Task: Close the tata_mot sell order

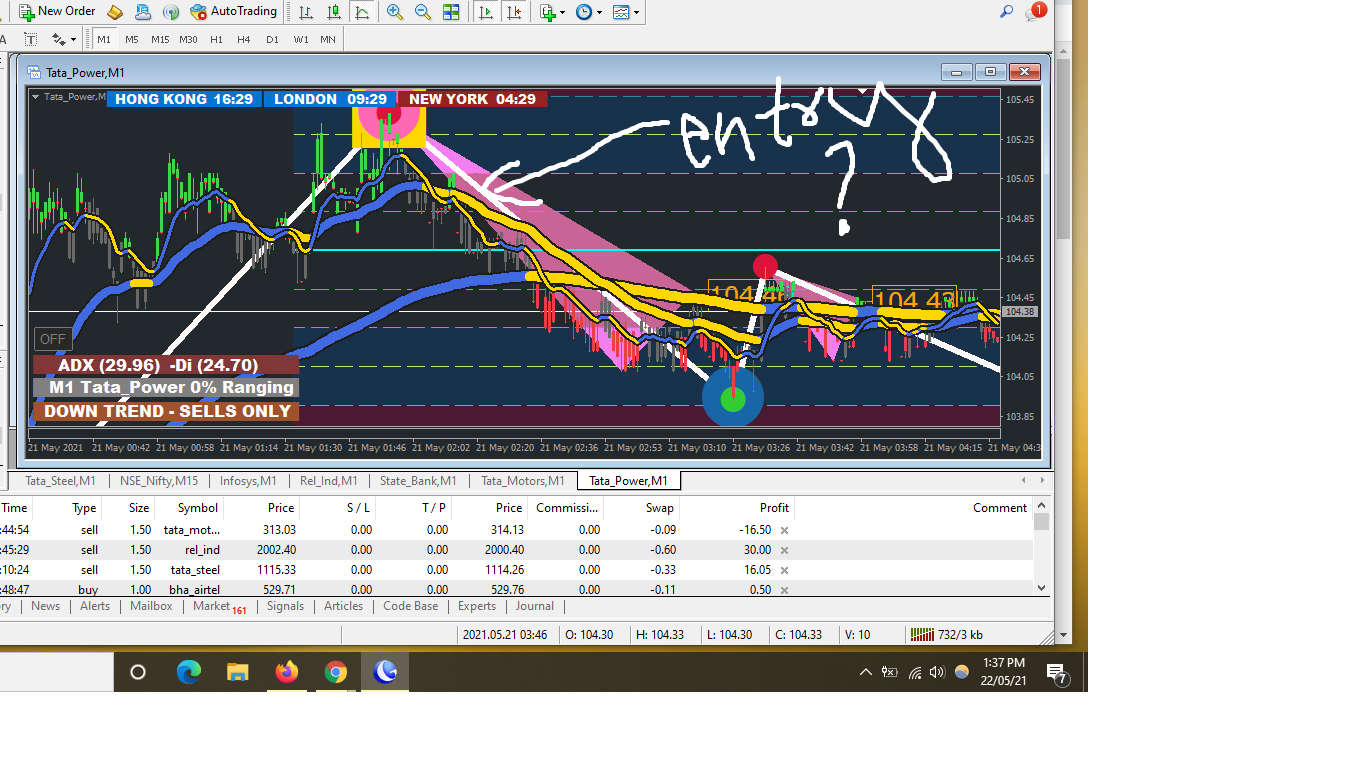Action: pyautogui.click(x=784, y=530)
